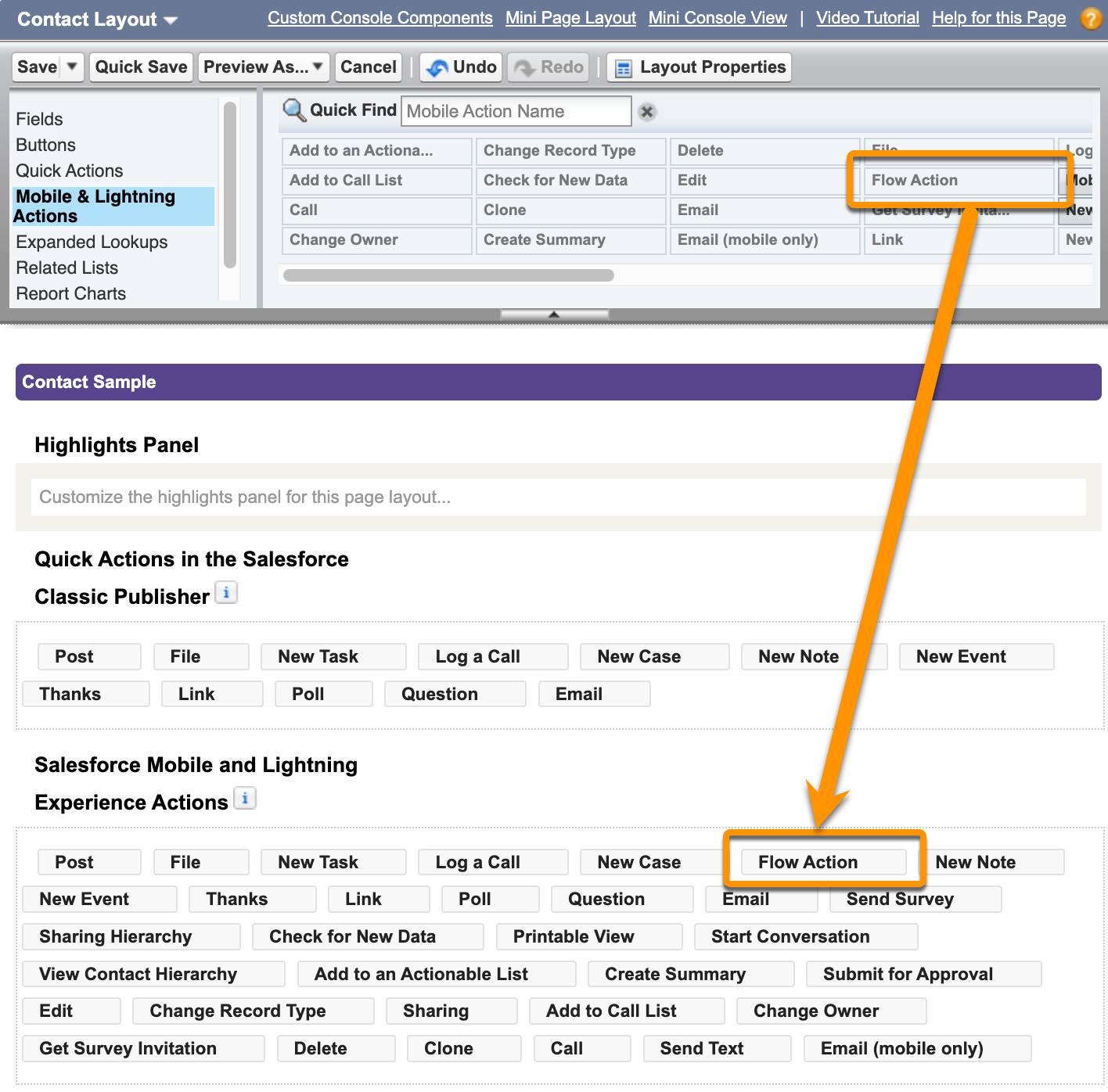1108x1092 pixels.
Task: Select the Sharing action in layout
Action: point(451,1011)
